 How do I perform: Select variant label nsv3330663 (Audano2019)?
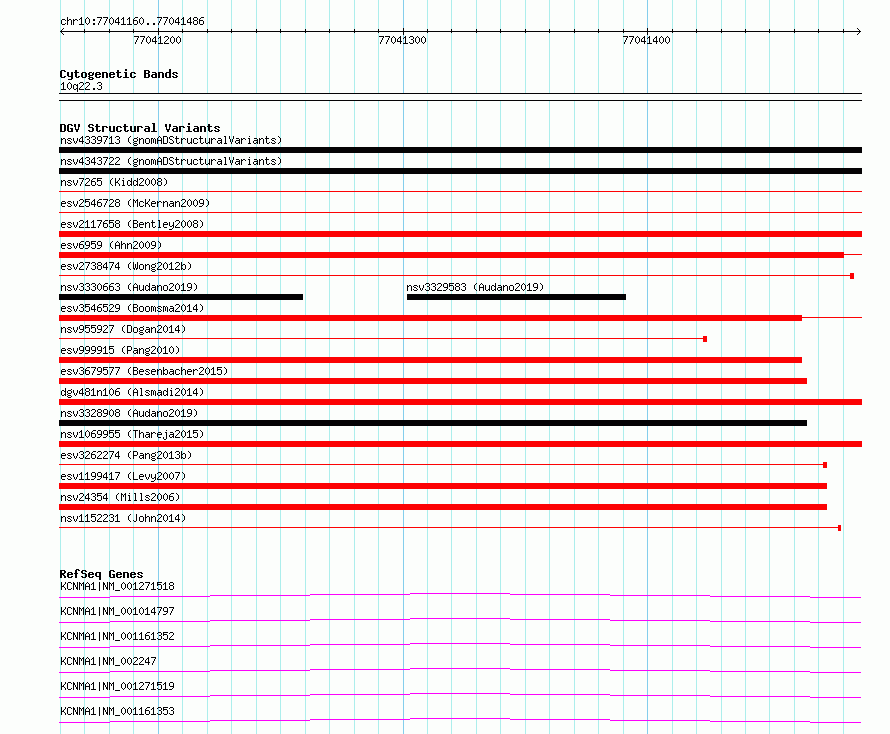(129, 287)
